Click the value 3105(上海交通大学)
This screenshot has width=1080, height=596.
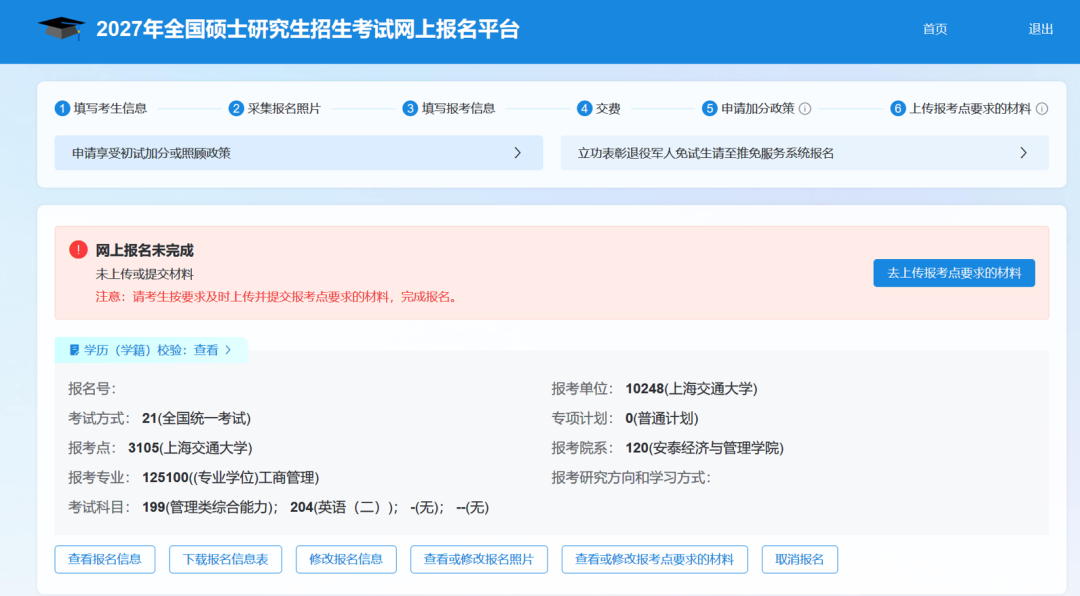[190, 448]
